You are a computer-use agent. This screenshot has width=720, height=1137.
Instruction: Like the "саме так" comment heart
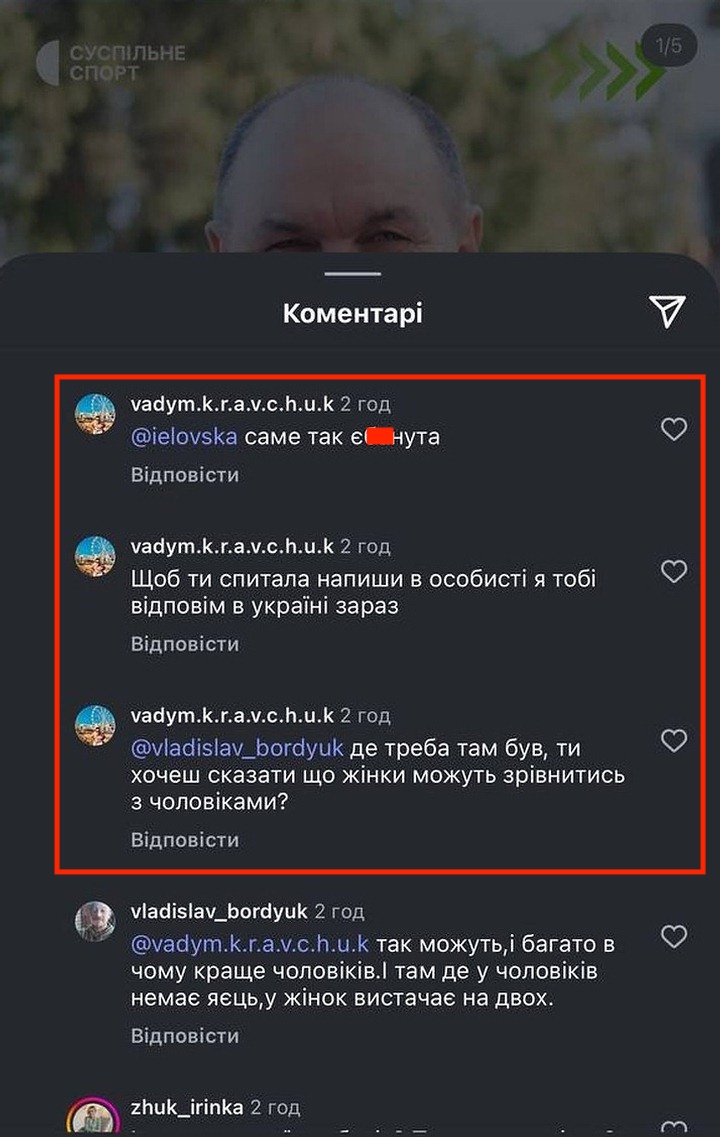674,429
